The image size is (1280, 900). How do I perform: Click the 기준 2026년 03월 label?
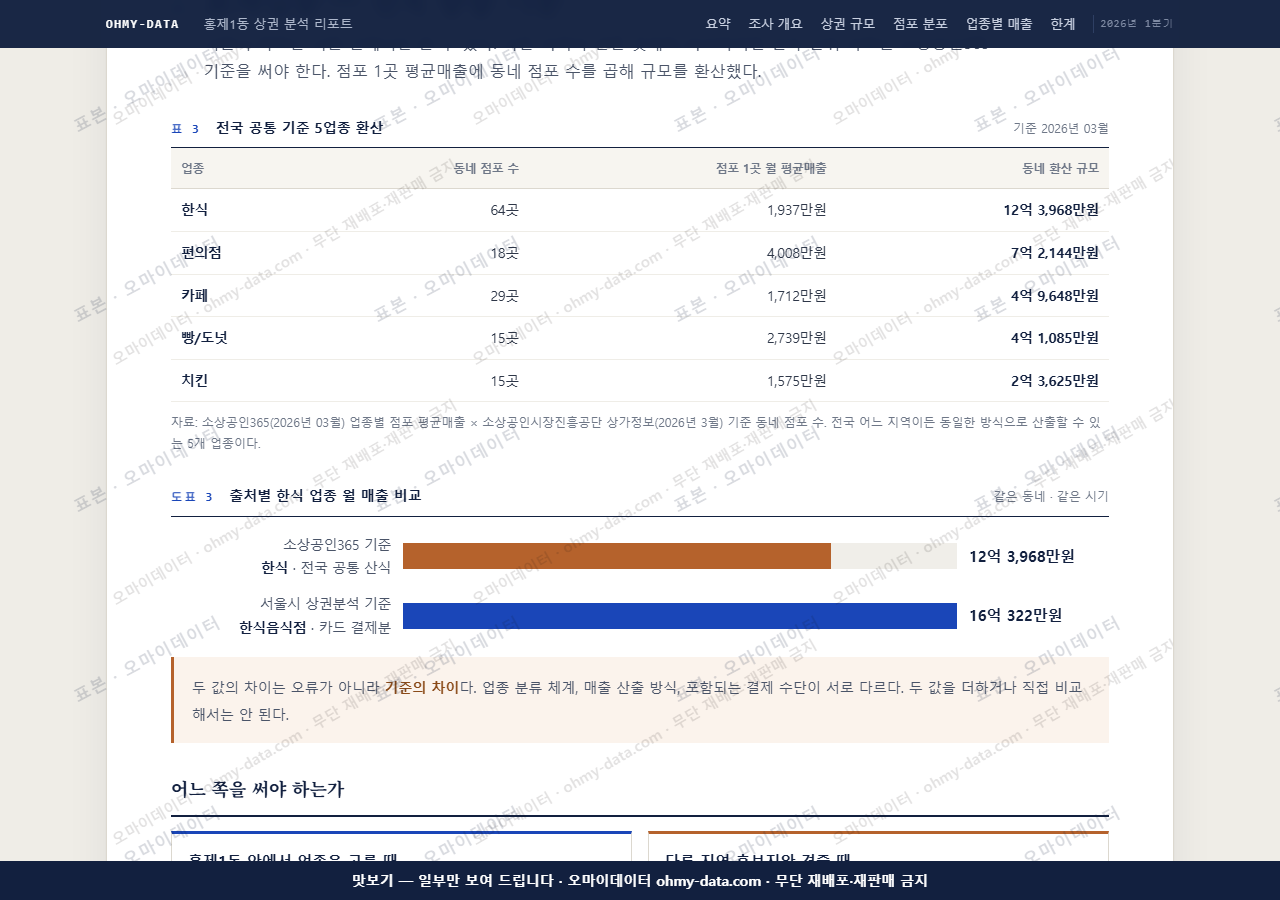coord(1061,128)
